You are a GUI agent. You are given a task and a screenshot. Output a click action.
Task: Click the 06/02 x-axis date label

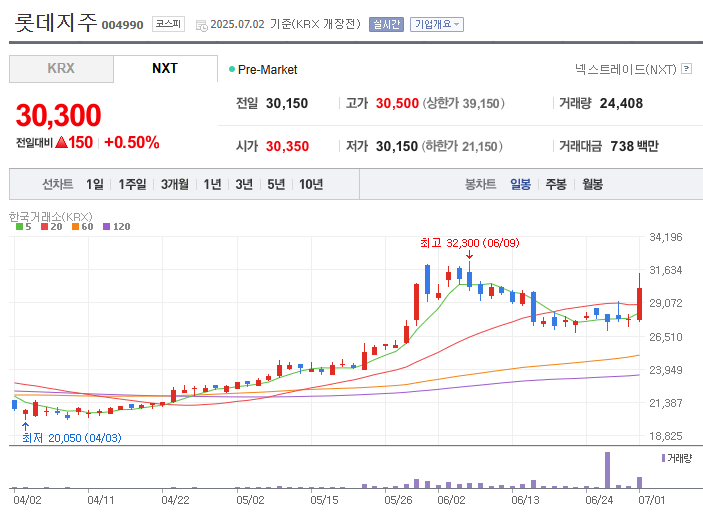[451, 500]
